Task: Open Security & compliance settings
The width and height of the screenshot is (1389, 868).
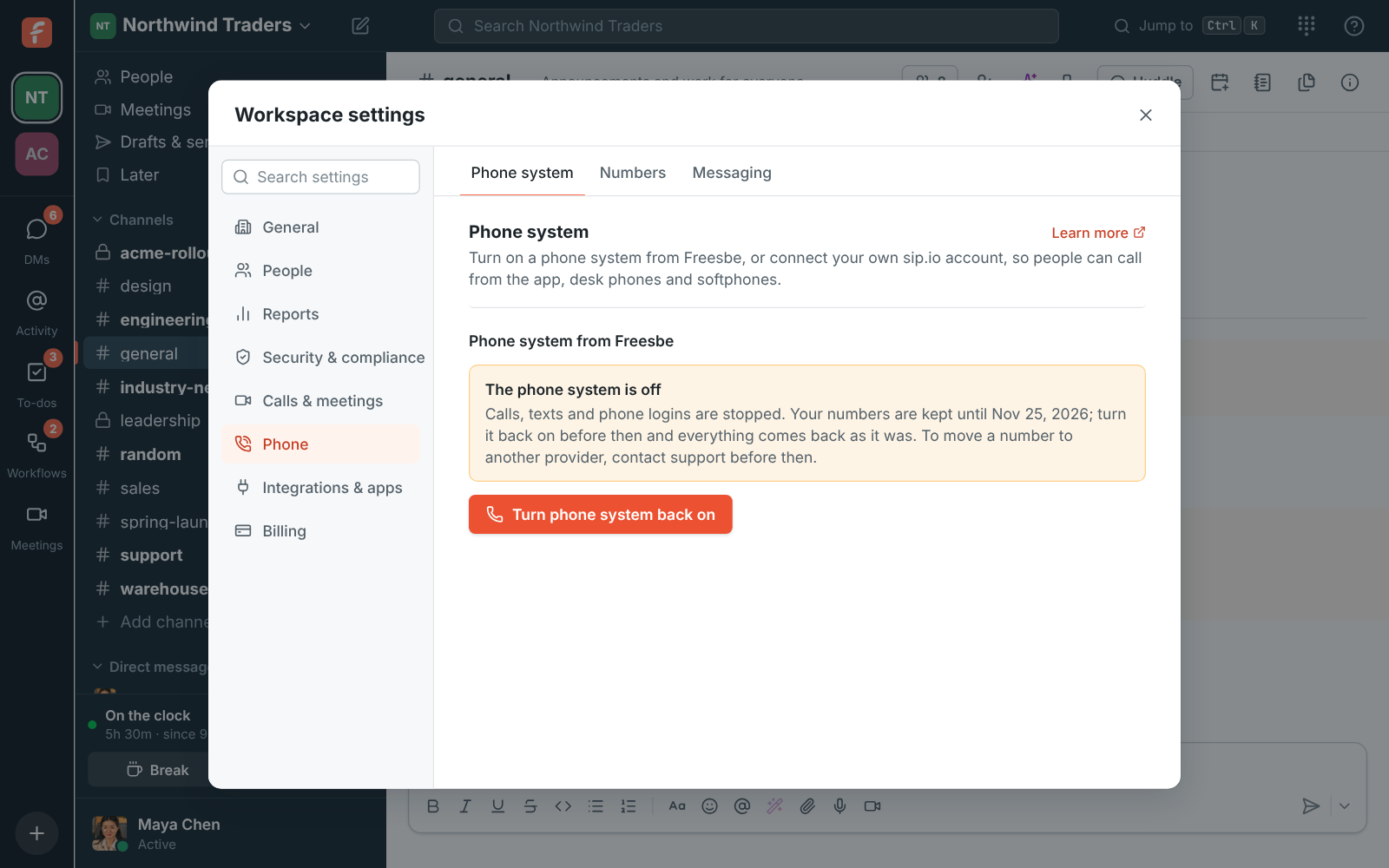Action: point(321,358)
